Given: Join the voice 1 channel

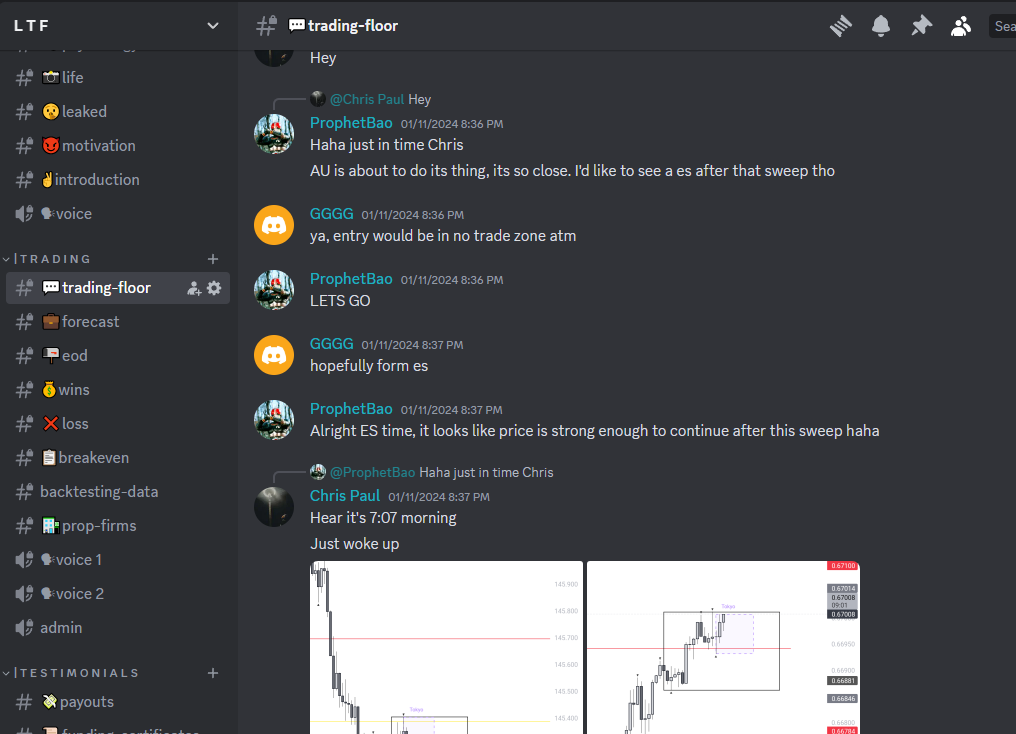Looking at the screenshot, I should [x=117, y=560].
